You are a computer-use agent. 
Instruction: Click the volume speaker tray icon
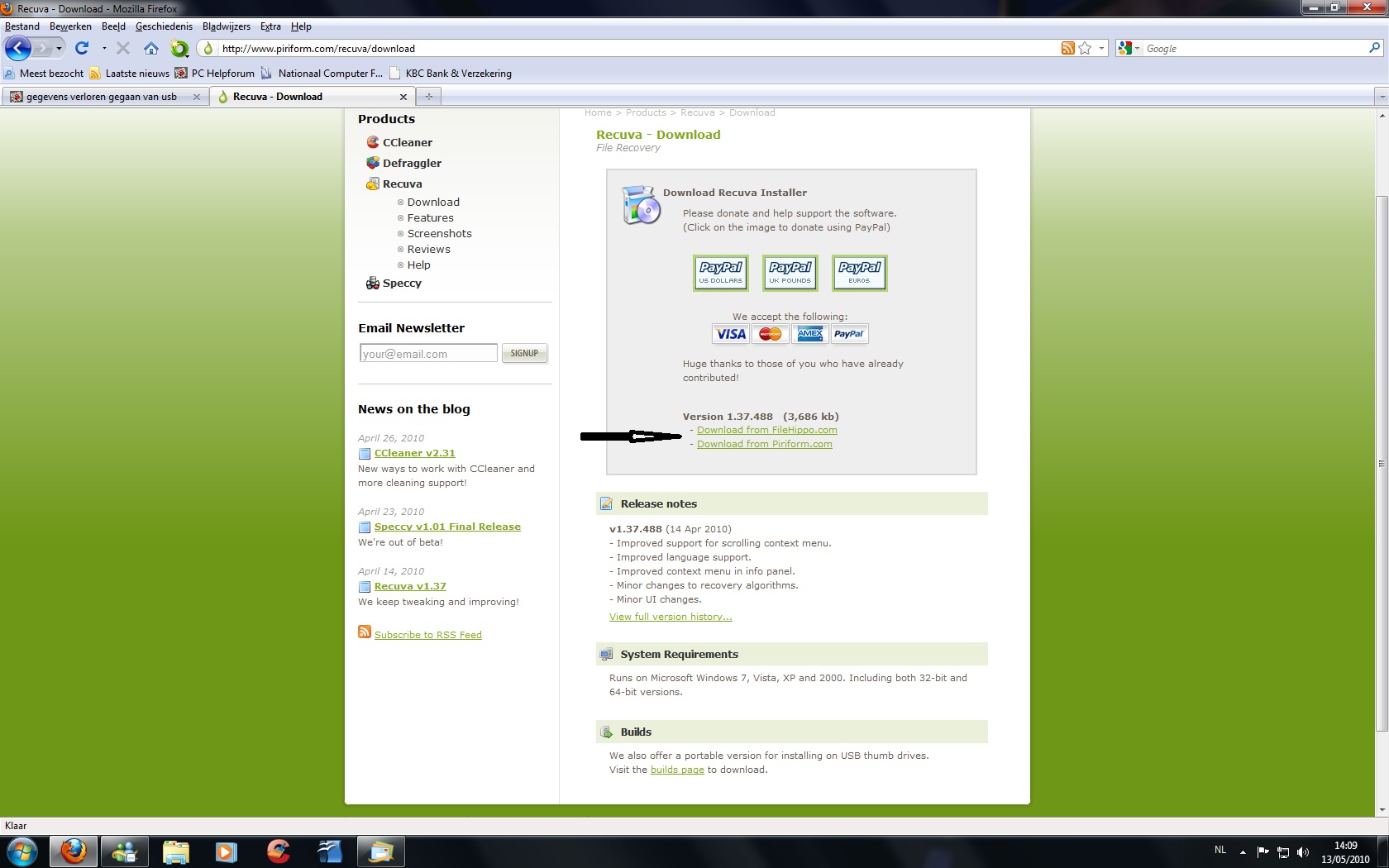tap(1303, 851)
